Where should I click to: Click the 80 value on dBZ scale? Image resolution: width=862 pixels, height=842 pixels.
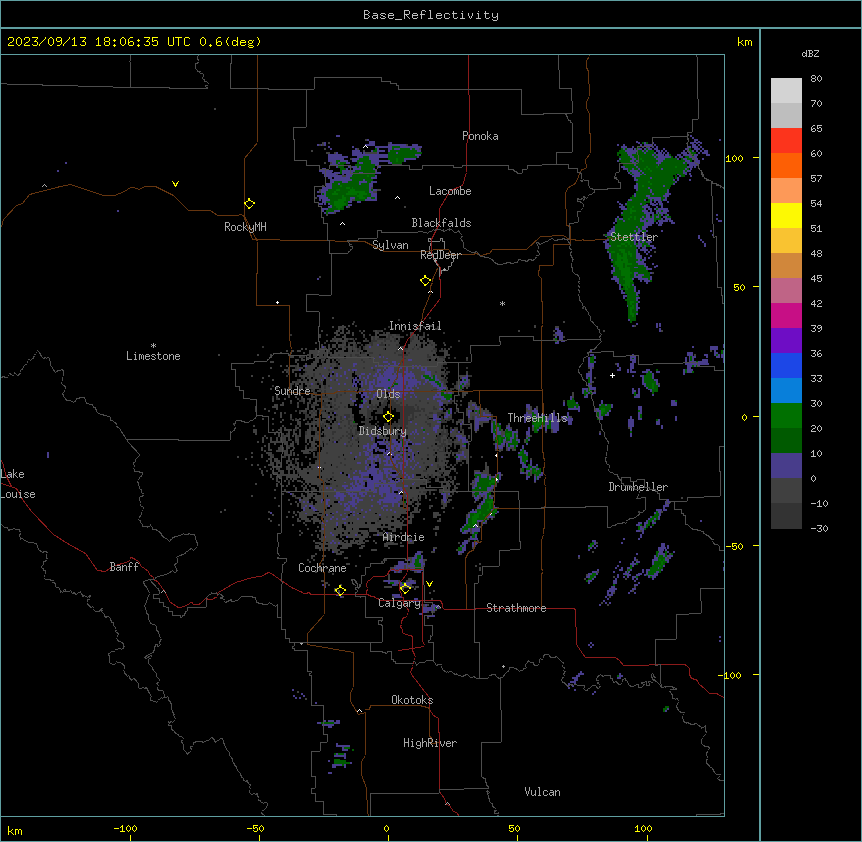pyautogui.click(x=816, y=79)
